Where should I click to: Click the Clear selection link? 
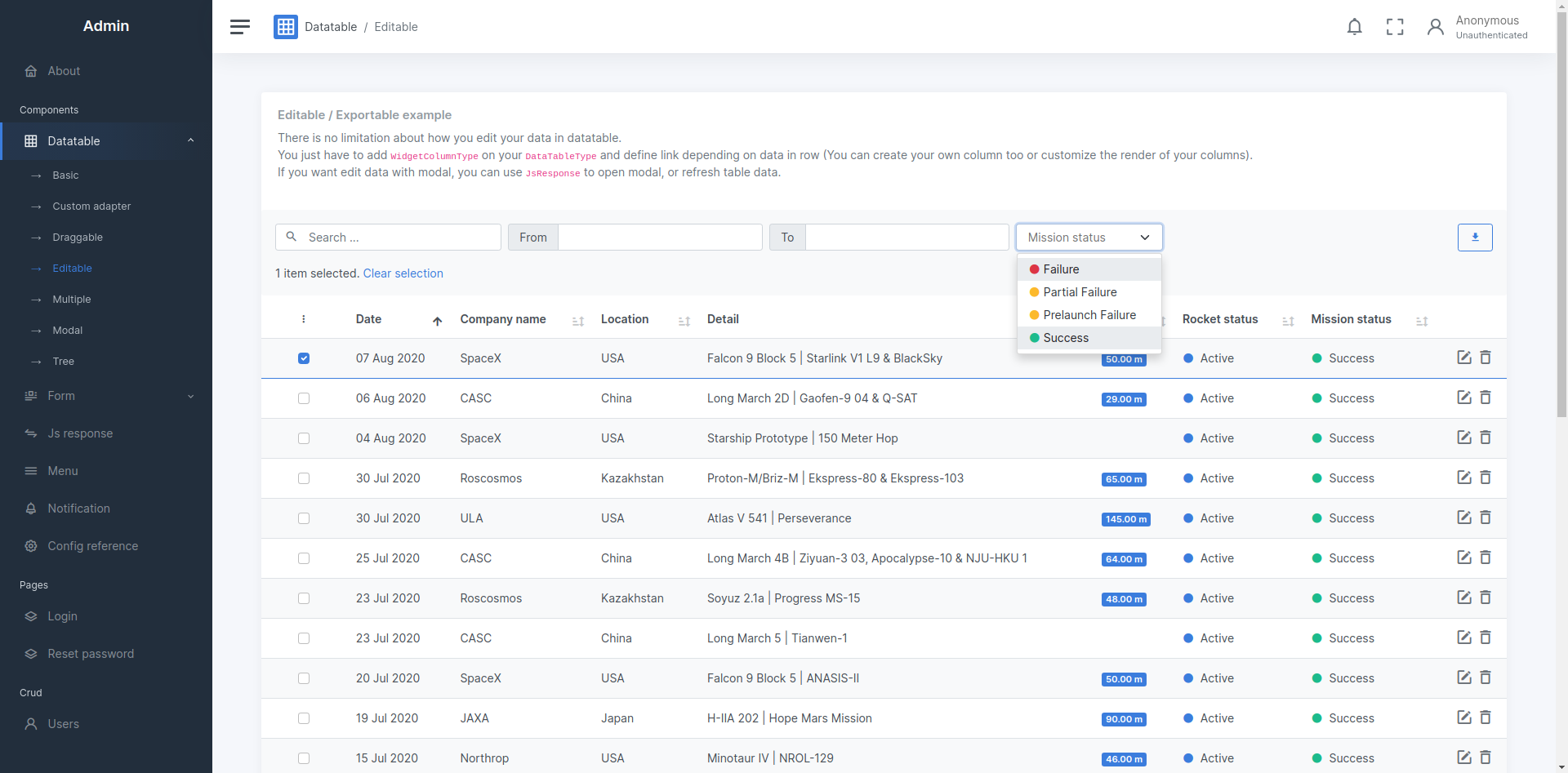click(403, 273)
